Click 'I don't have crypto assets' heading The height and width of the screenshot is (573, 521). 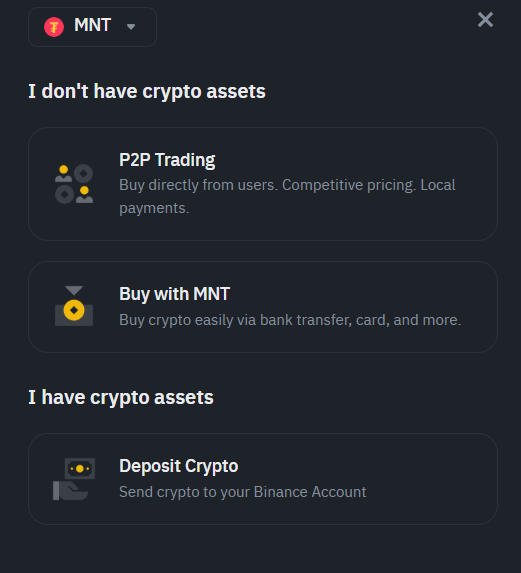pyautogui.click(x=147, y=91)
